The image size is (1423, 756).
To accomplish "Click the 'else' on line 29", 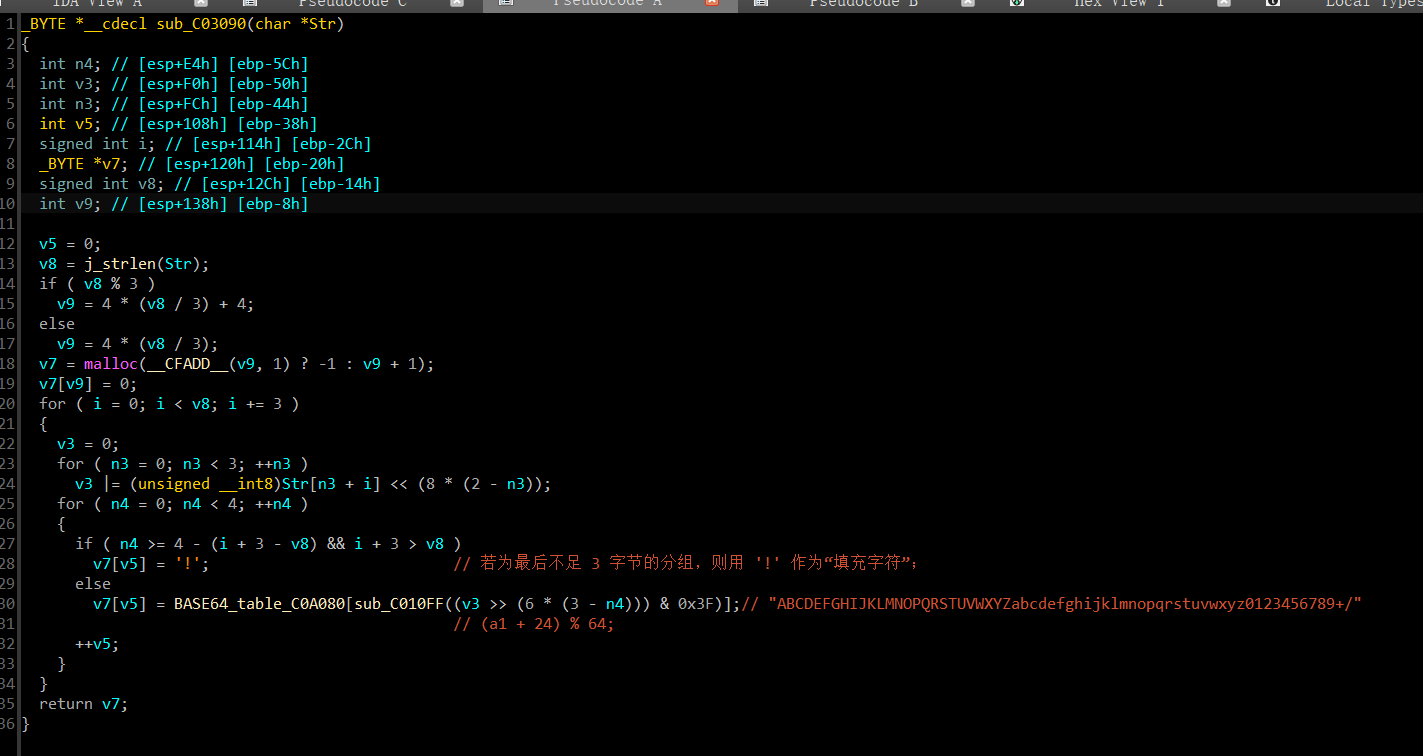I will (x=93, y=584).
